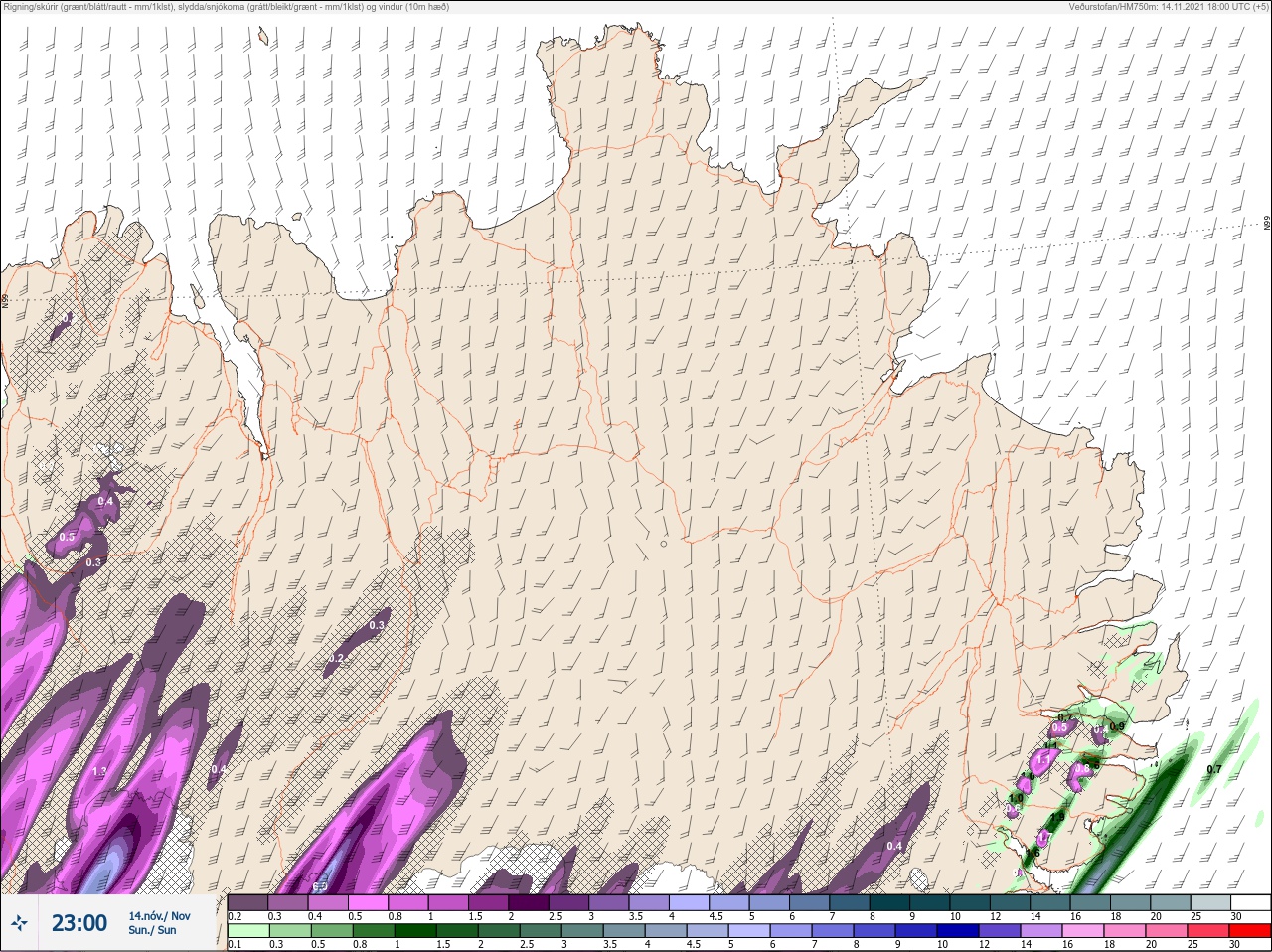Click the star-shaped icon beside the 23:00 time
This screenshot has width=1272, height=952.
coord(19,923)
